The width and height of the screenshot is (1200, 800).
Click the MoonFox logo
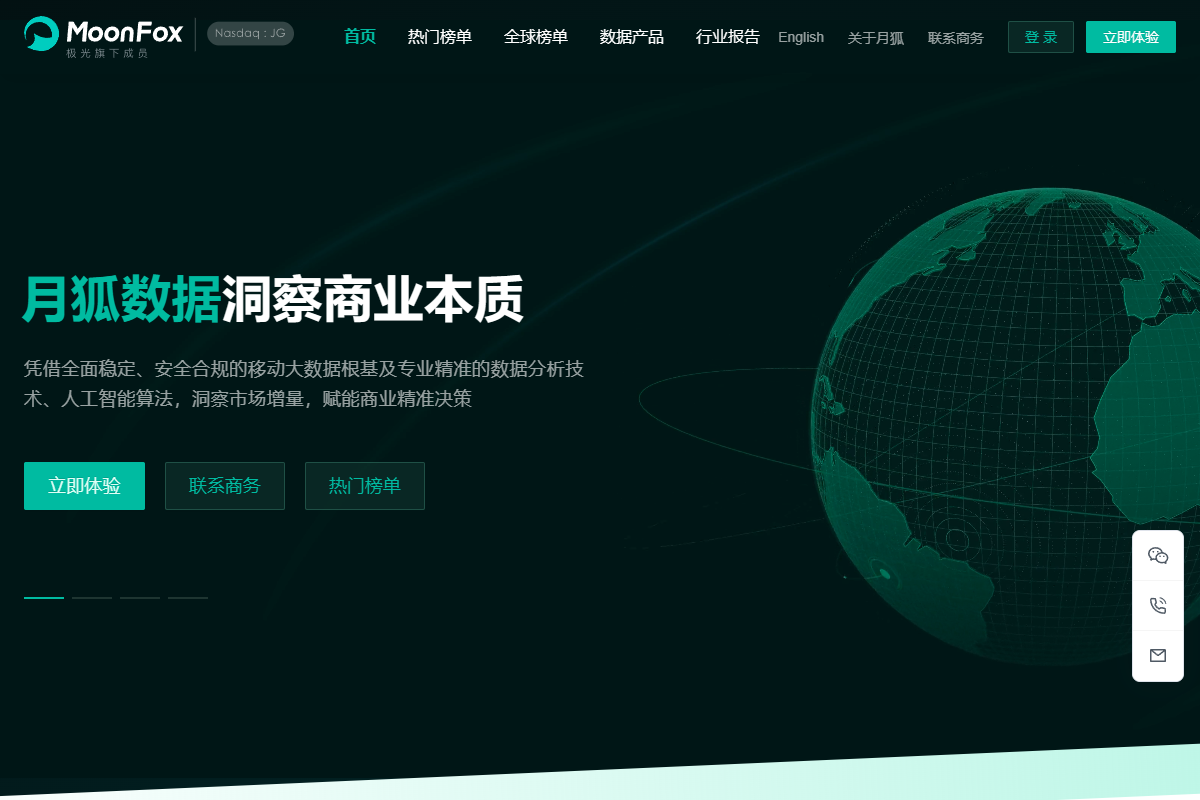[x=103, y=36]
